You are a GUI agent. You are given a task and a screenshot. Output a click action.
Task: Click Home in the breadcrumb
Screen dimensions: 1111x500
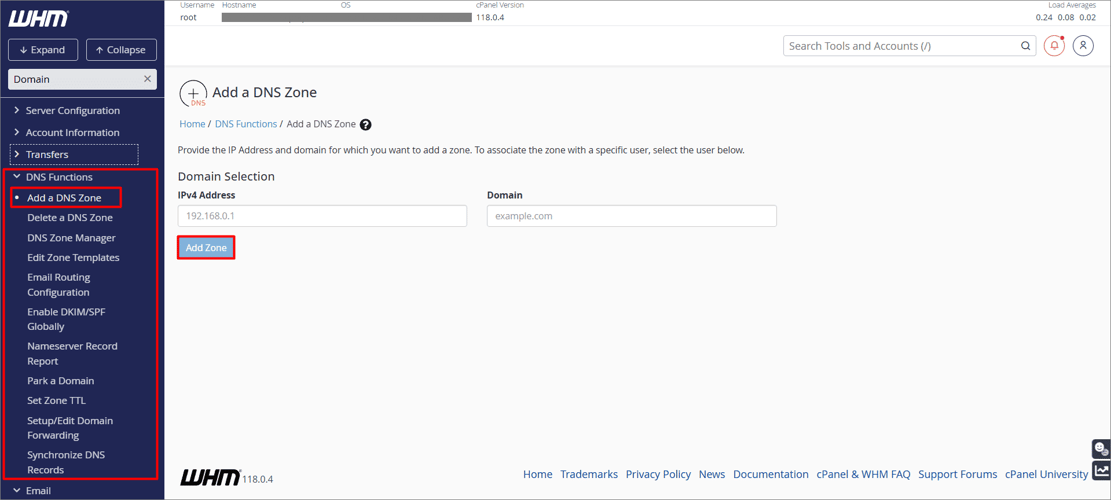(x=192, y=124)
